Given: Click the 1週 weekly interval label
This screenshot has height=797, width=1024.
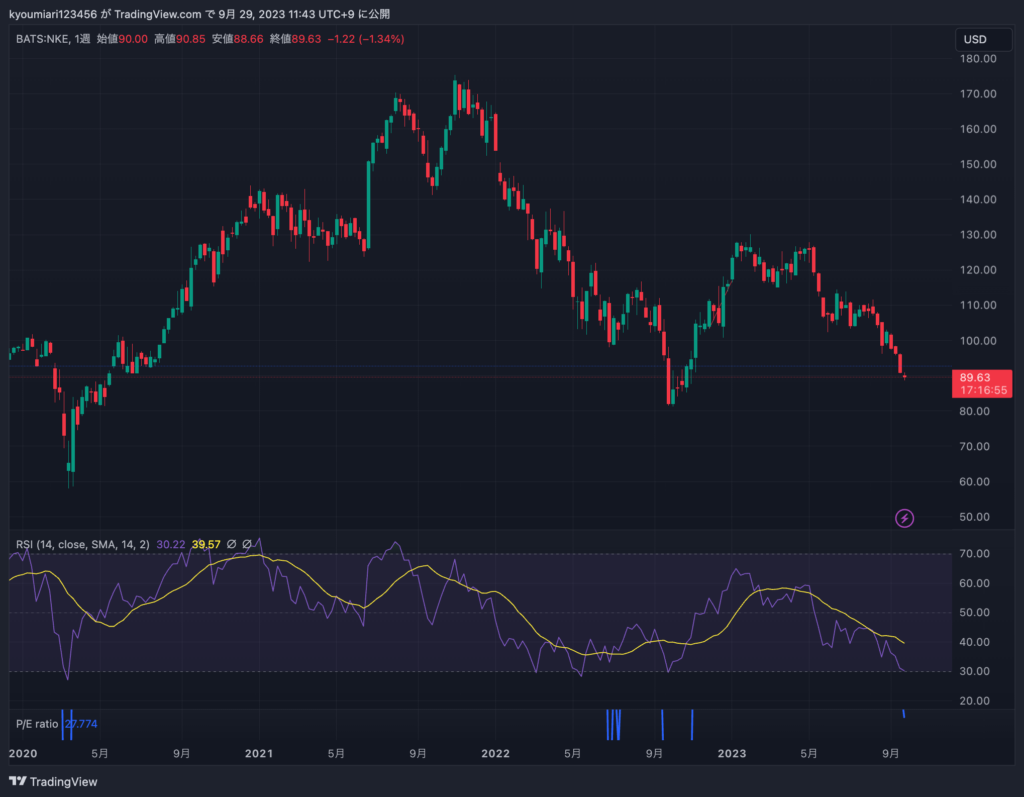Looking at the screenshot, I should tap(82, 39).
